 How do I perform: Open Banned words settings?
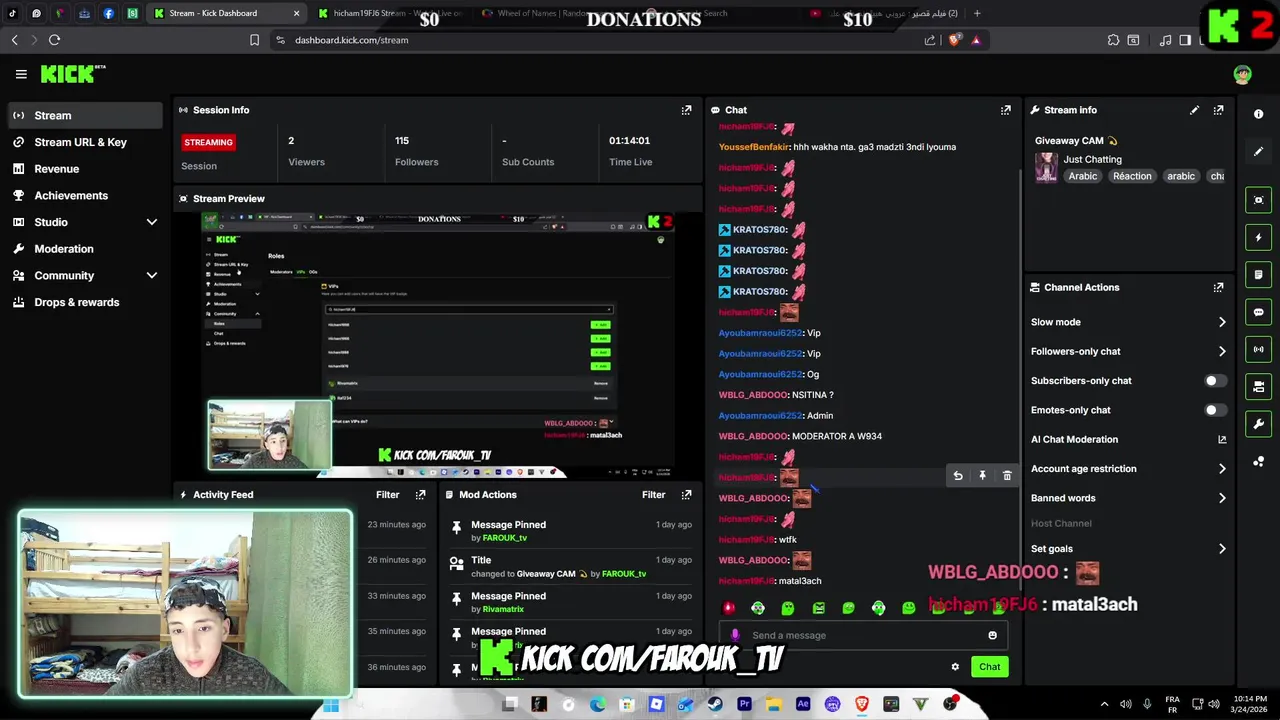[1128, 498]
